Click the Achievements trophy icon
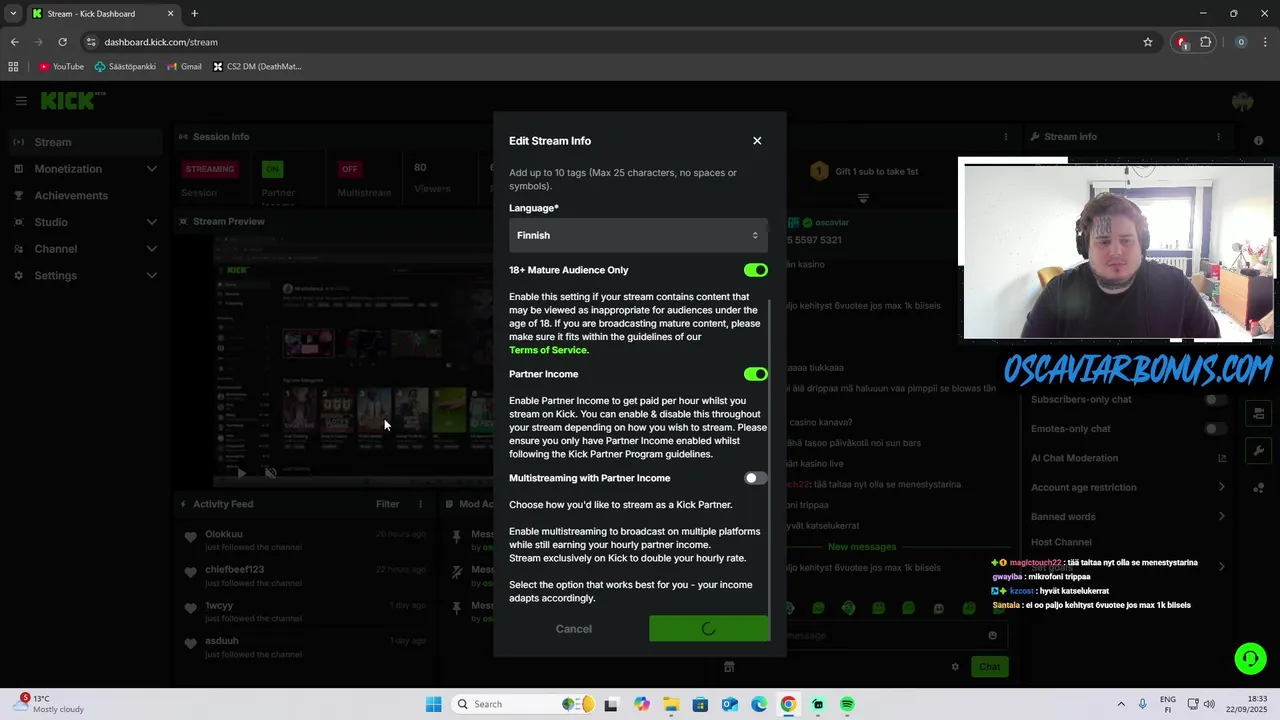 click(x=18, y=196)
